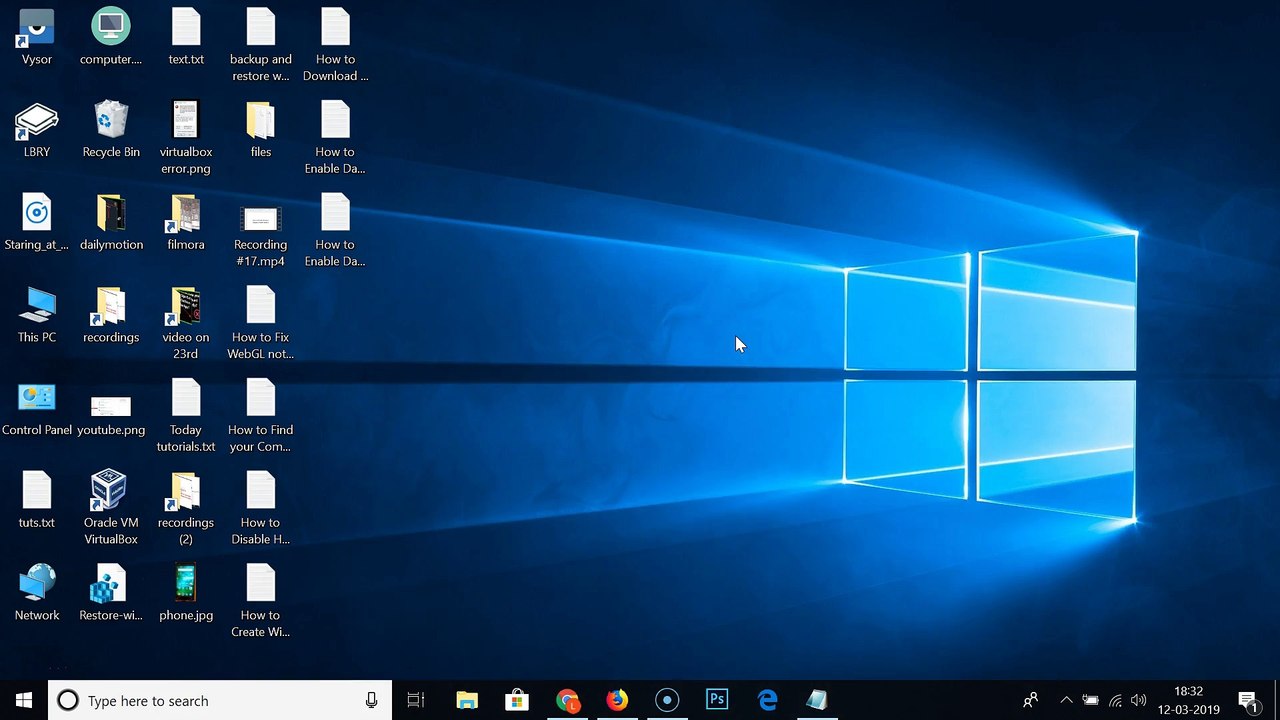Select the youtube.png image file
This screenshot has height=720, width=1280.
click(x=111, y=414)
